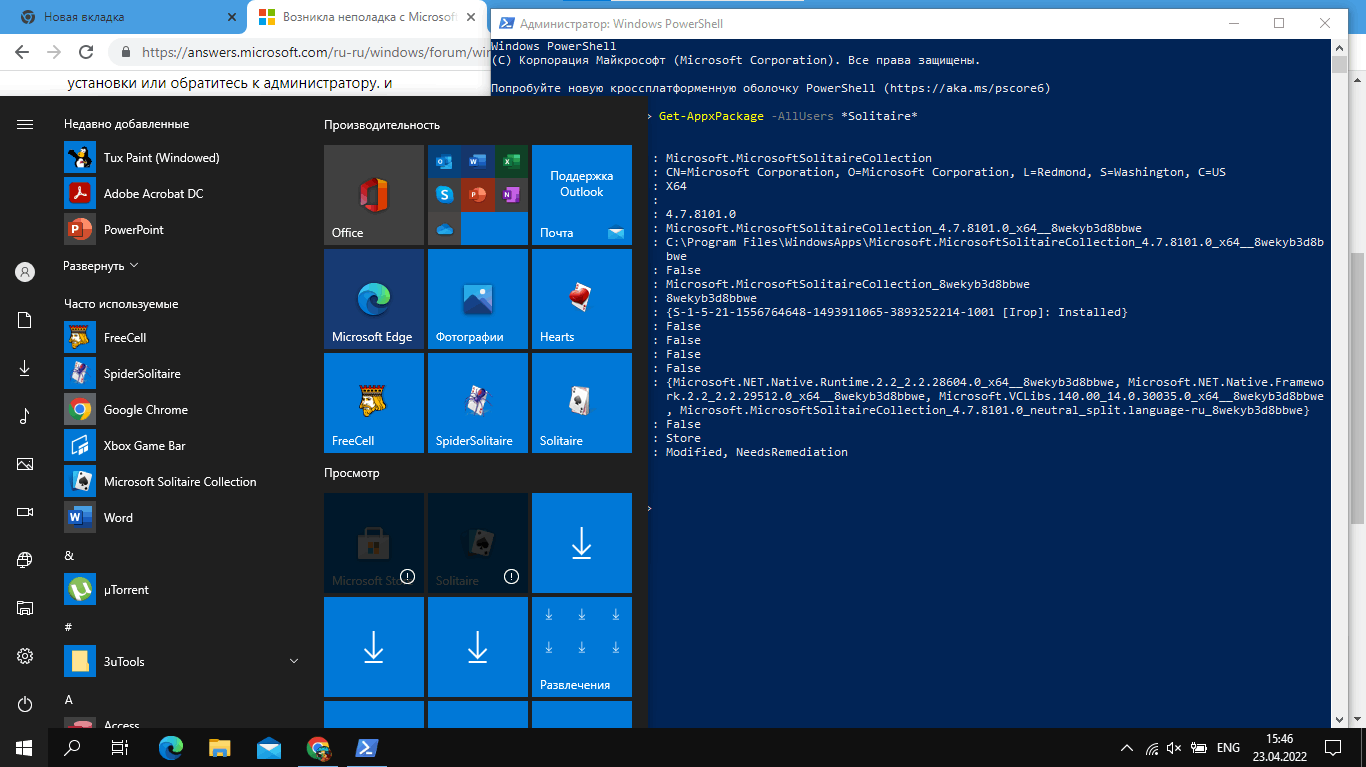Open Downloads shortcut in Start sidebar
The image size is (1366, 767).
[25, 368]
